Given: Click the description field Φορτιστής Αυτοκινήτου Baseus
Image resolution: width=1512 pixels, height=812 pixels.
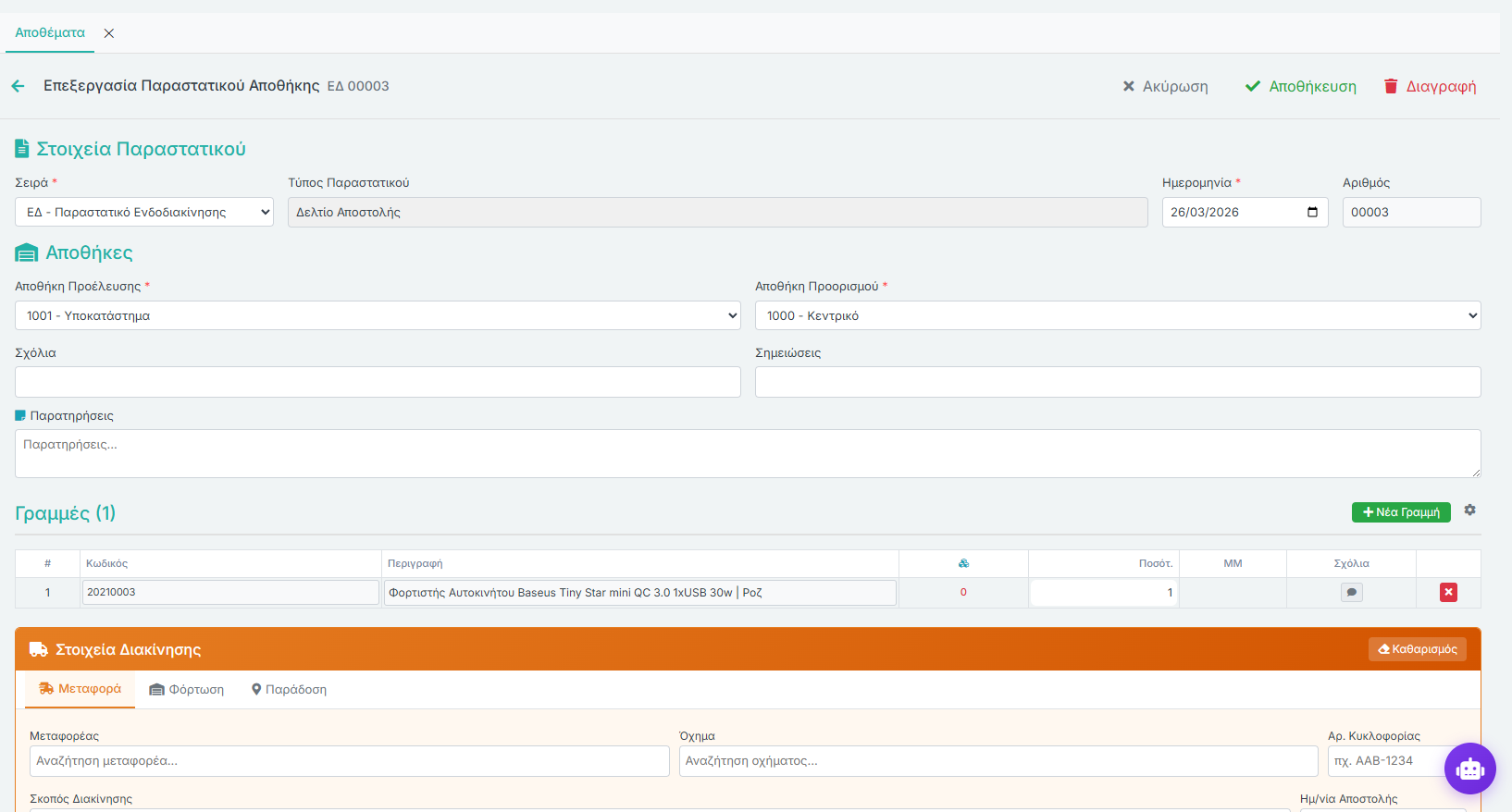Looking at the screenshot, I should click(640, 593).
